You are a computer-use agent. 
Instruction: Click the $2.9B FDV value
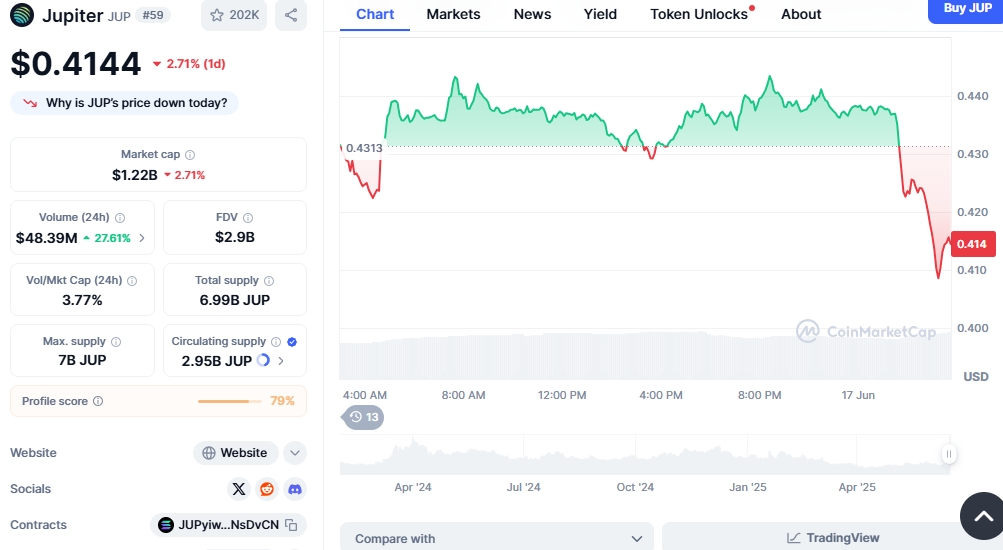pyautogui.click(x=235, y=237)
